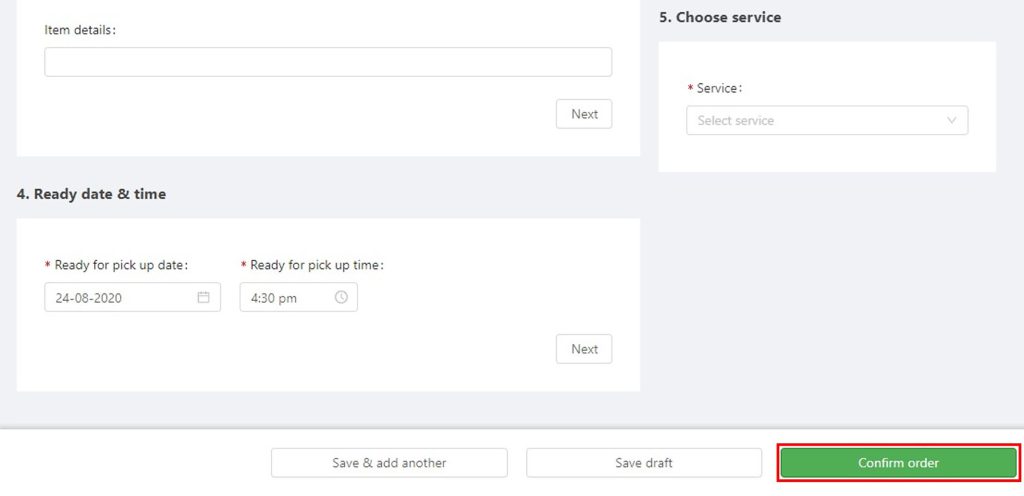Click the 'Ready for pick up date:' label
This screenshot has width=1024, height=496.
[x=121, y=265]
